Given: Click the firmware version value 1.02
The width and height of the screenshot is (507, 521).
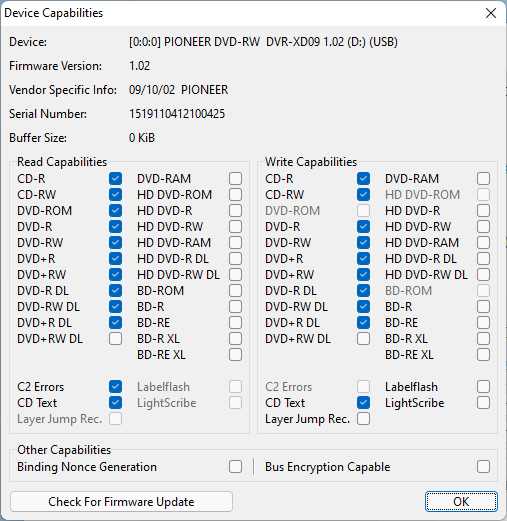Looking at the screenshot, I should (139, 66).
